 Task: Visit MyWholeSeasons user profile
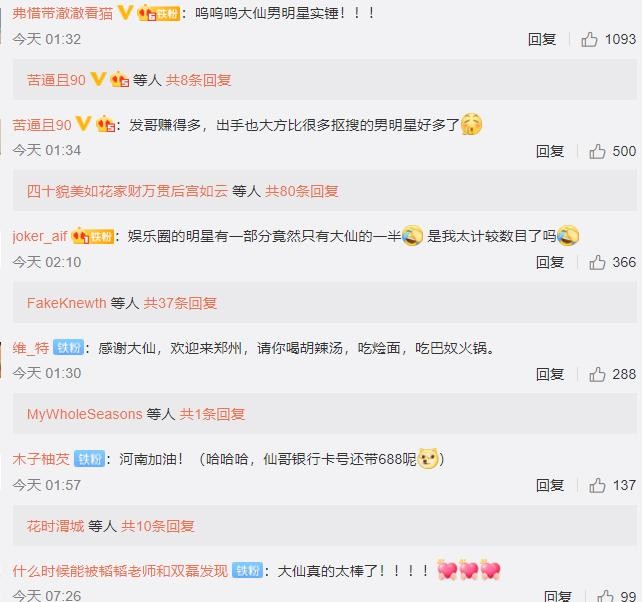pyautogui.click(x=85, y=414)
